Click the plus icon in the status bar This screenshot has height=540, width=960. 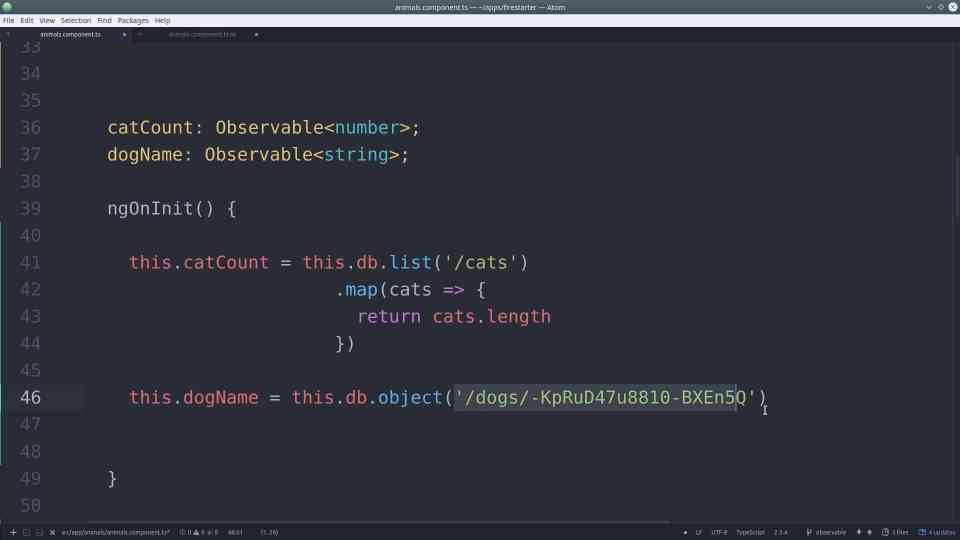pos(13,532)
